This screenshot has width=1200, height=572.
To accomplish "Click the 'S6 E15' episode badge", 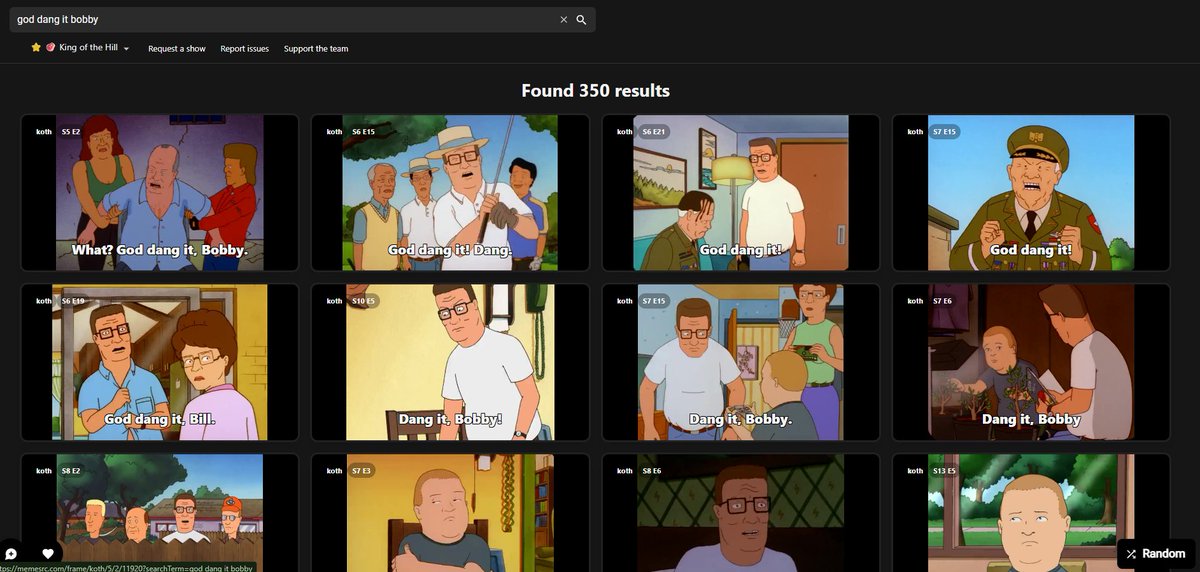I will click(364, 131).
